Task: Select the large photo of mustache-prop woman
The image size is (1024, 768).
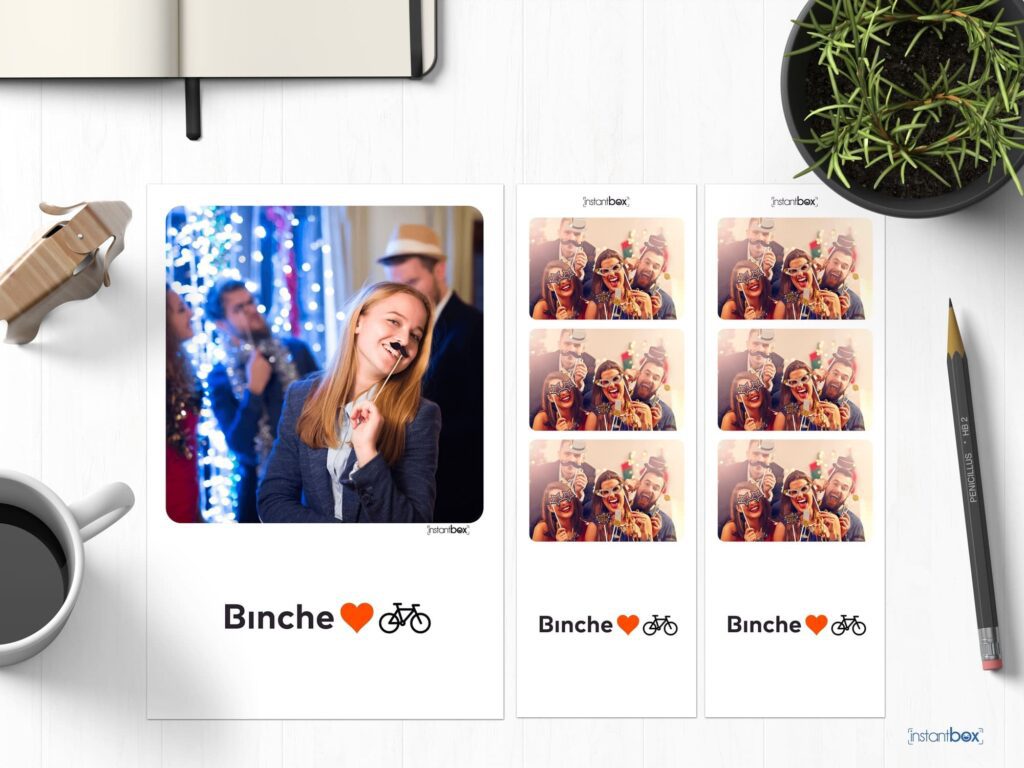Action: coord(325,364)
